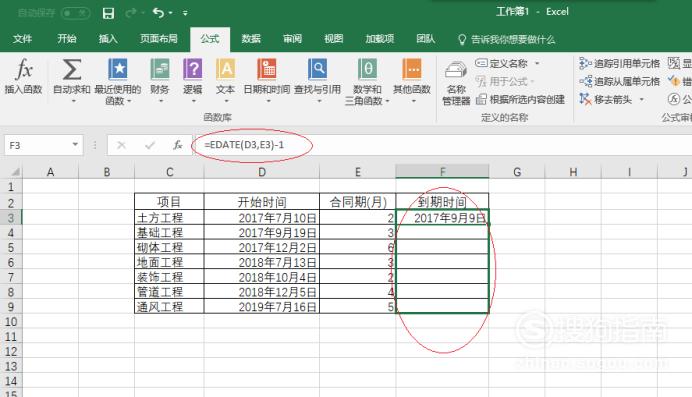This screenshot has width=692, height=397.
Task: Open Recently Used functions star icon
Action: point(118,70)
